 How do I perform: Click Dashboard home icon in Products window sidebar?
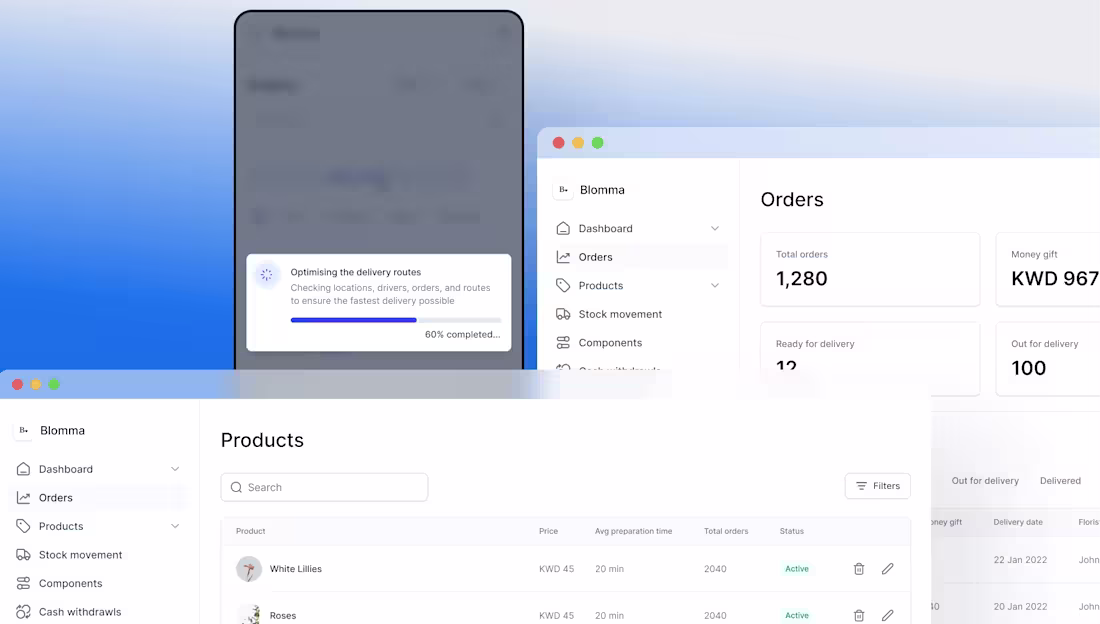(23, 469)
